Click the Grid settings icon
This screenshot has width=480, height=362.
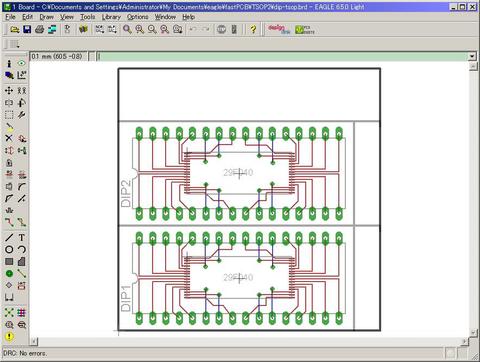coord(13,44)
